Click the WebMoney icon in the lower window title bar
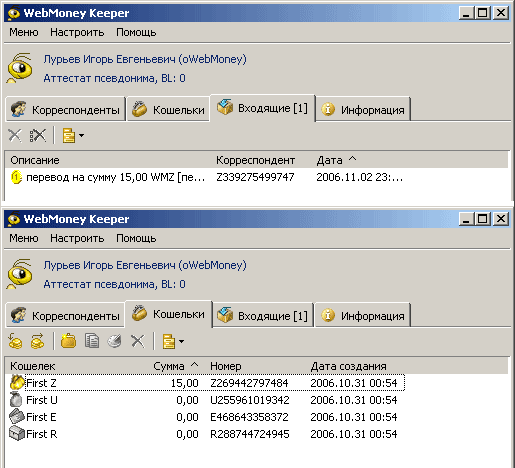Image resolution: width=515 pixels, height=468 pixels. 14,219
